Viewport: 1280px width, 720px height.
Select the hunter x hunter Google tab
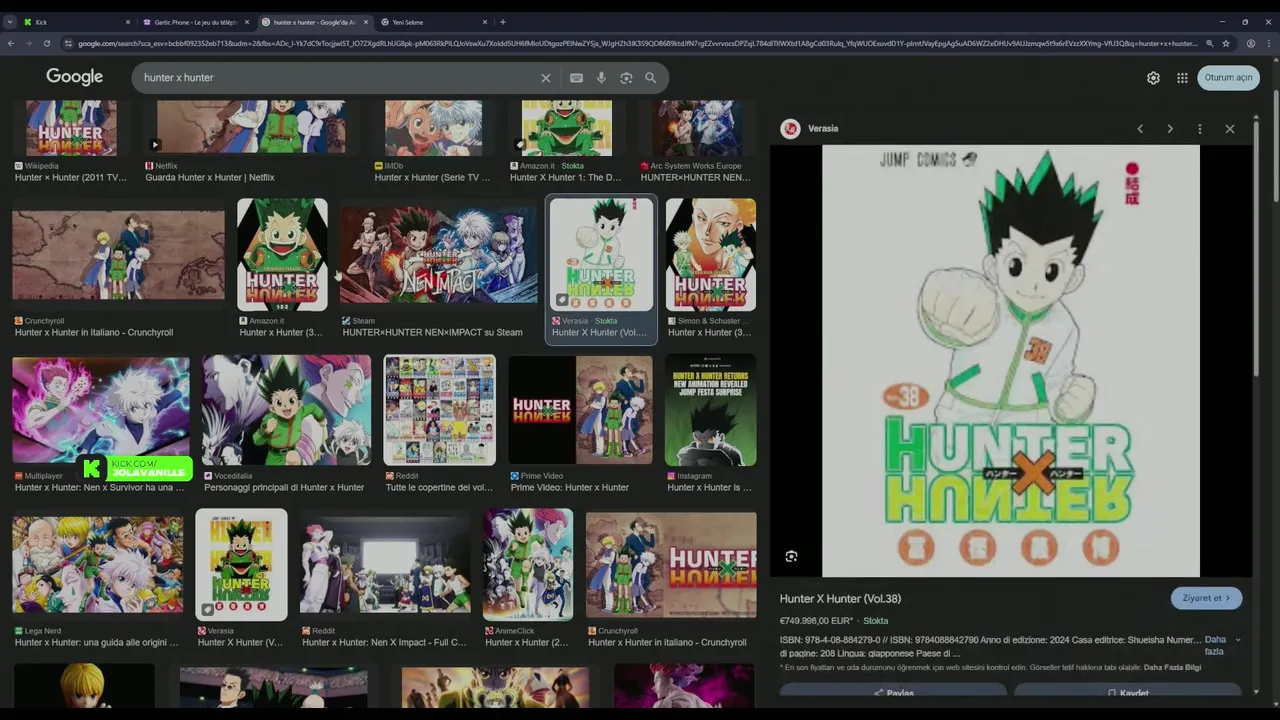coord(314,22)
